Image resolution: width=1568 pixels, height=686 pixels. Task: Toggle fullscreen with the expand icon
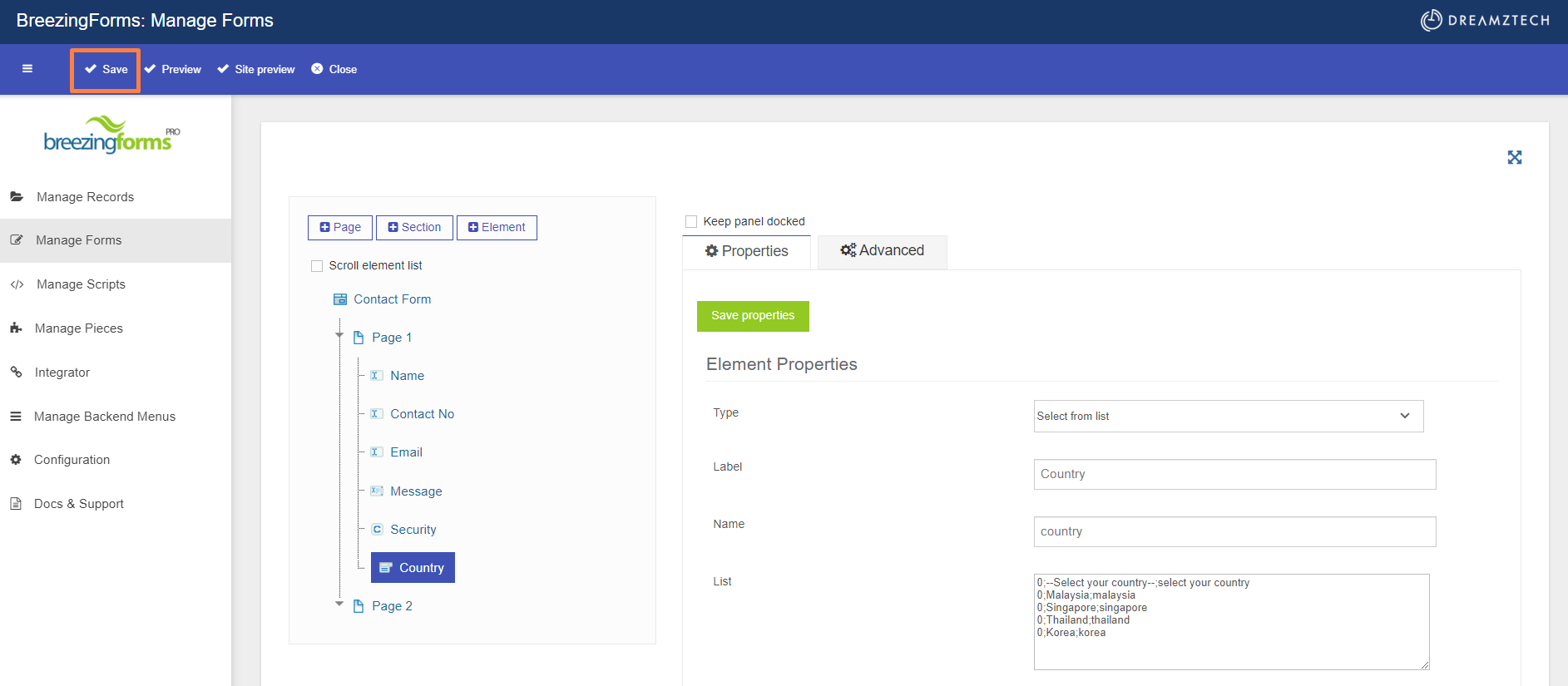[x=1515, y=157]
